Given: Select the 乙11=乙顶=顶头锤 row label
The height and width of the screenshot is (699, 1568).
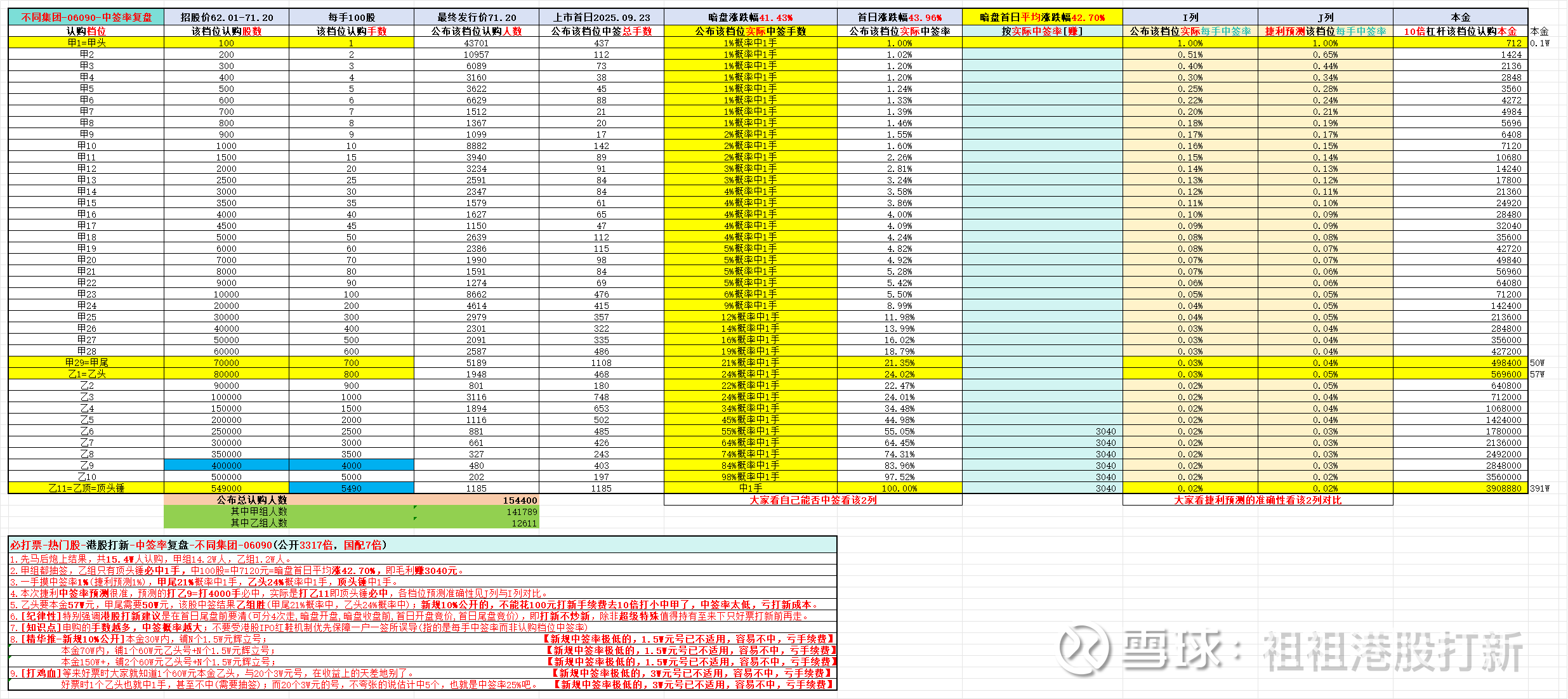Looking at the screenshot, I should (86, 488).
